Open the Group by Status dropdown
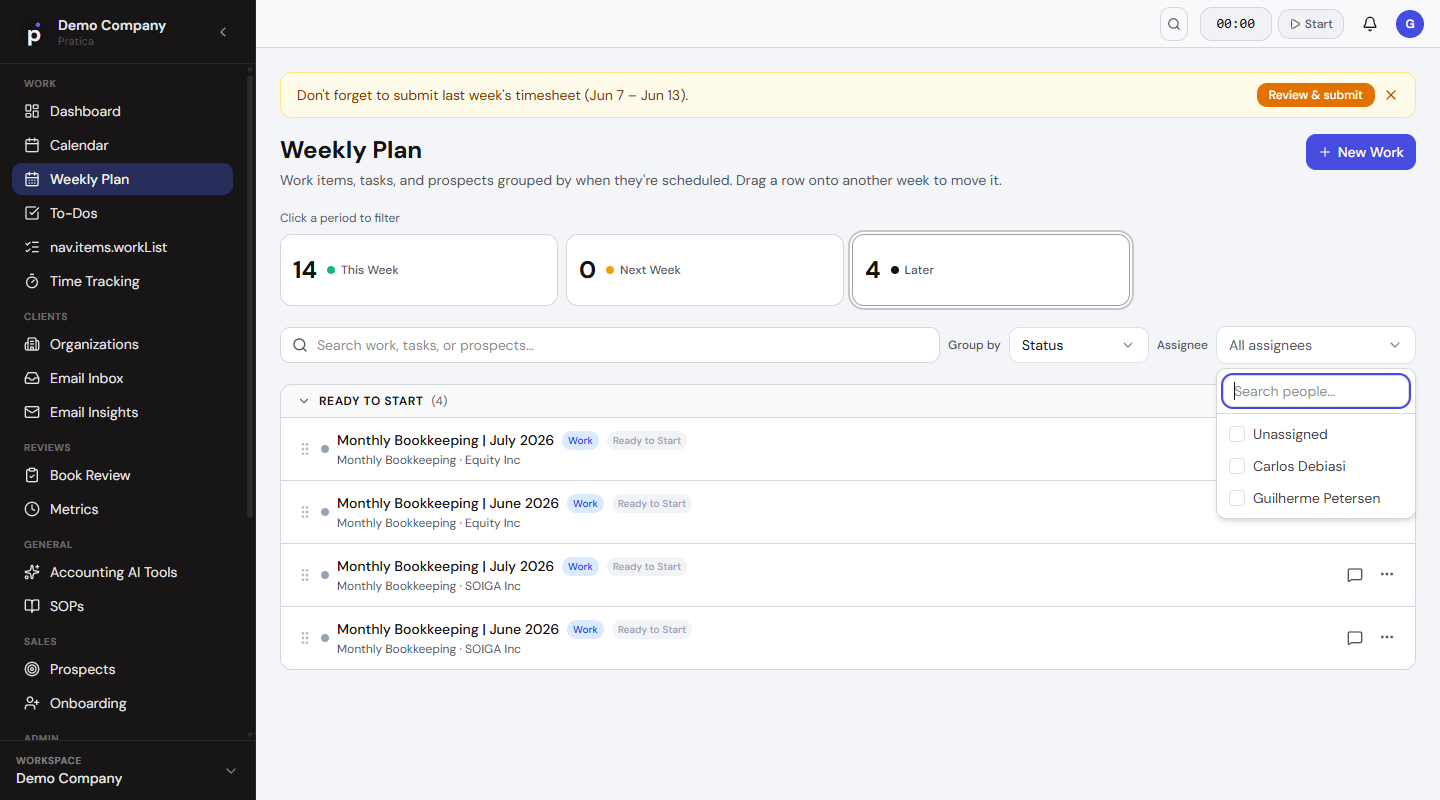Image resolution: width=1440 pixels, height=800 pixels. (x=1078, y=345)
